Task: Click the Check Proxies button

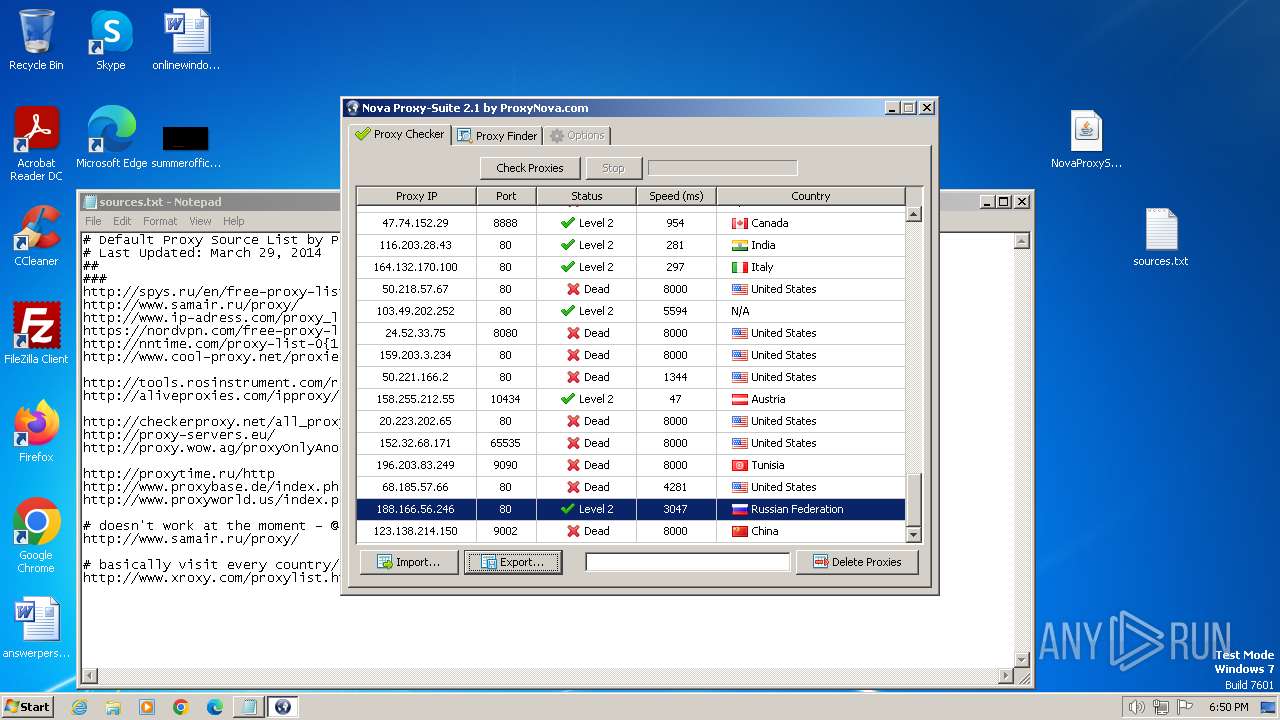Action: pos(530,168)
